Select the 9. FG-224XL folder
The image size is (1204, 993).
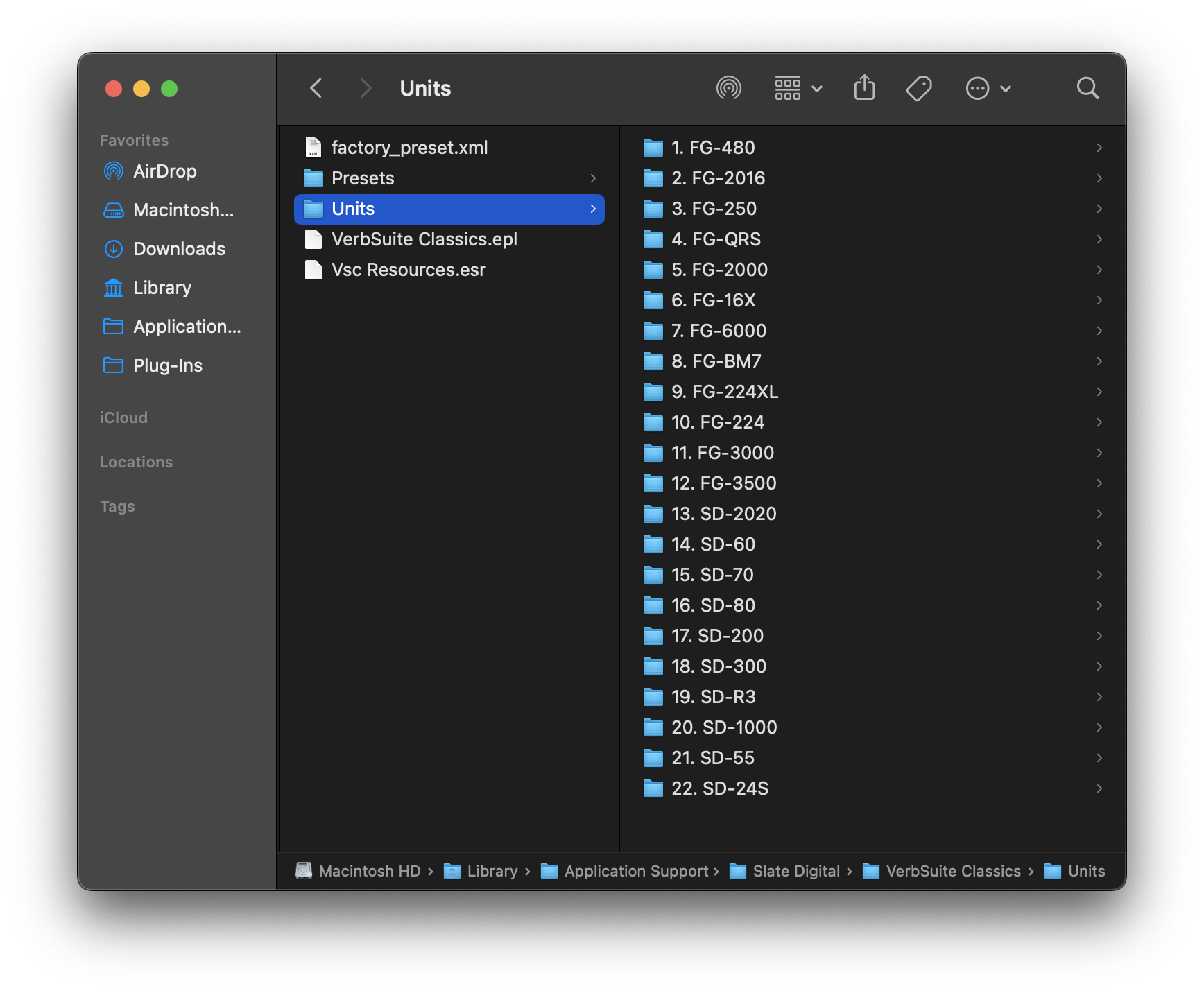pos(873,392)
